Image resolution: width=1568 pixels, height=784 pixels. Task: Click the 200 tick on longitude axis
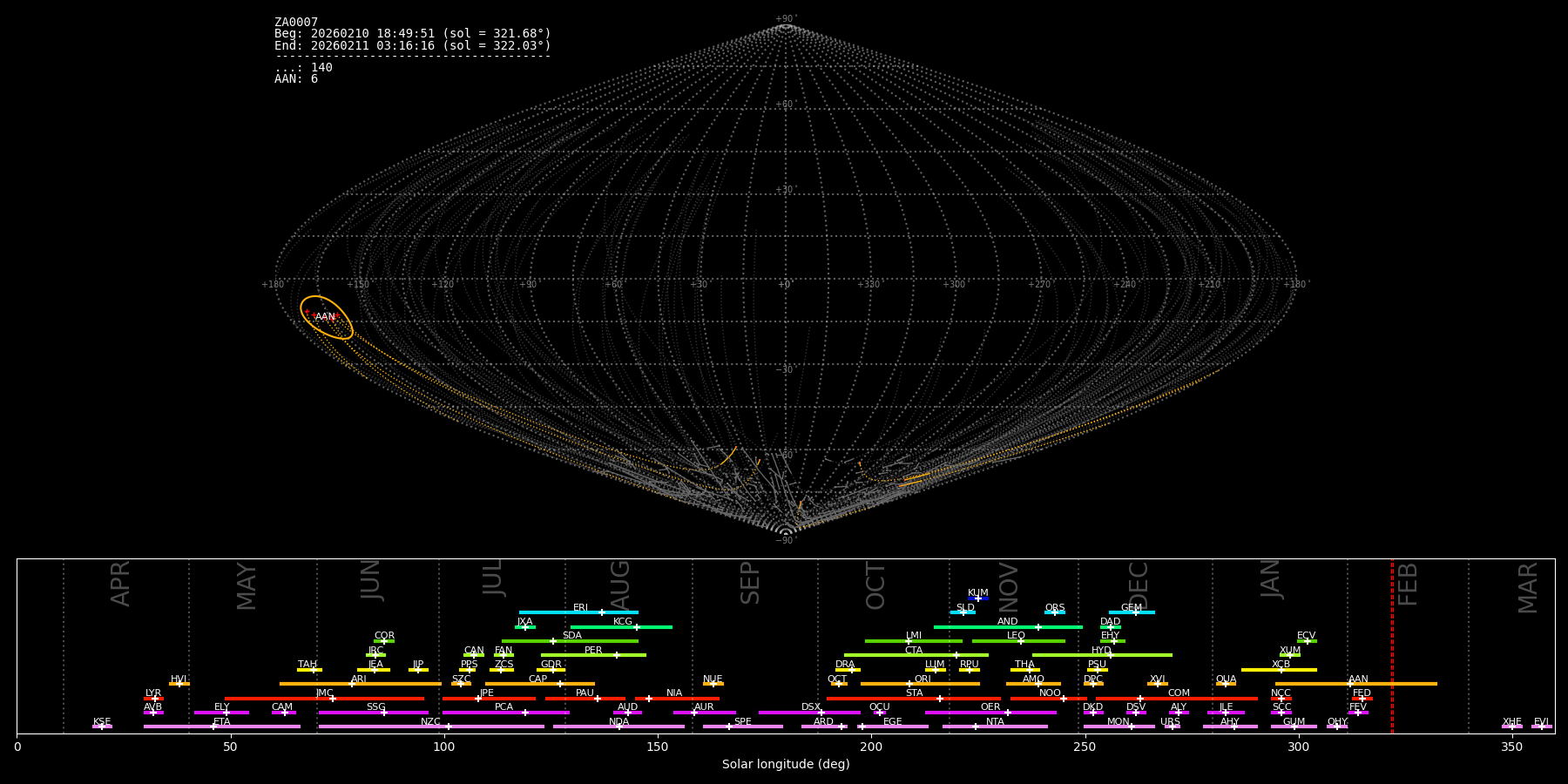(871, 747)
